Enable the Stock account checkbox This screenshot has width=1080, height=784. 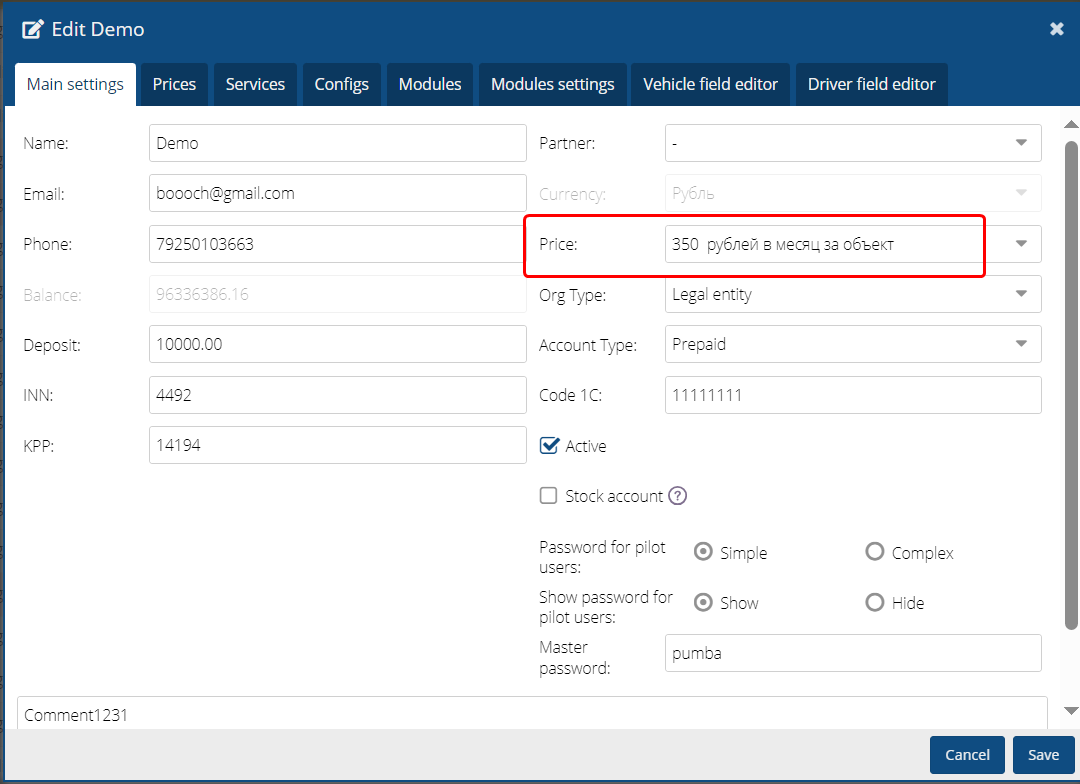coord(548,496)
